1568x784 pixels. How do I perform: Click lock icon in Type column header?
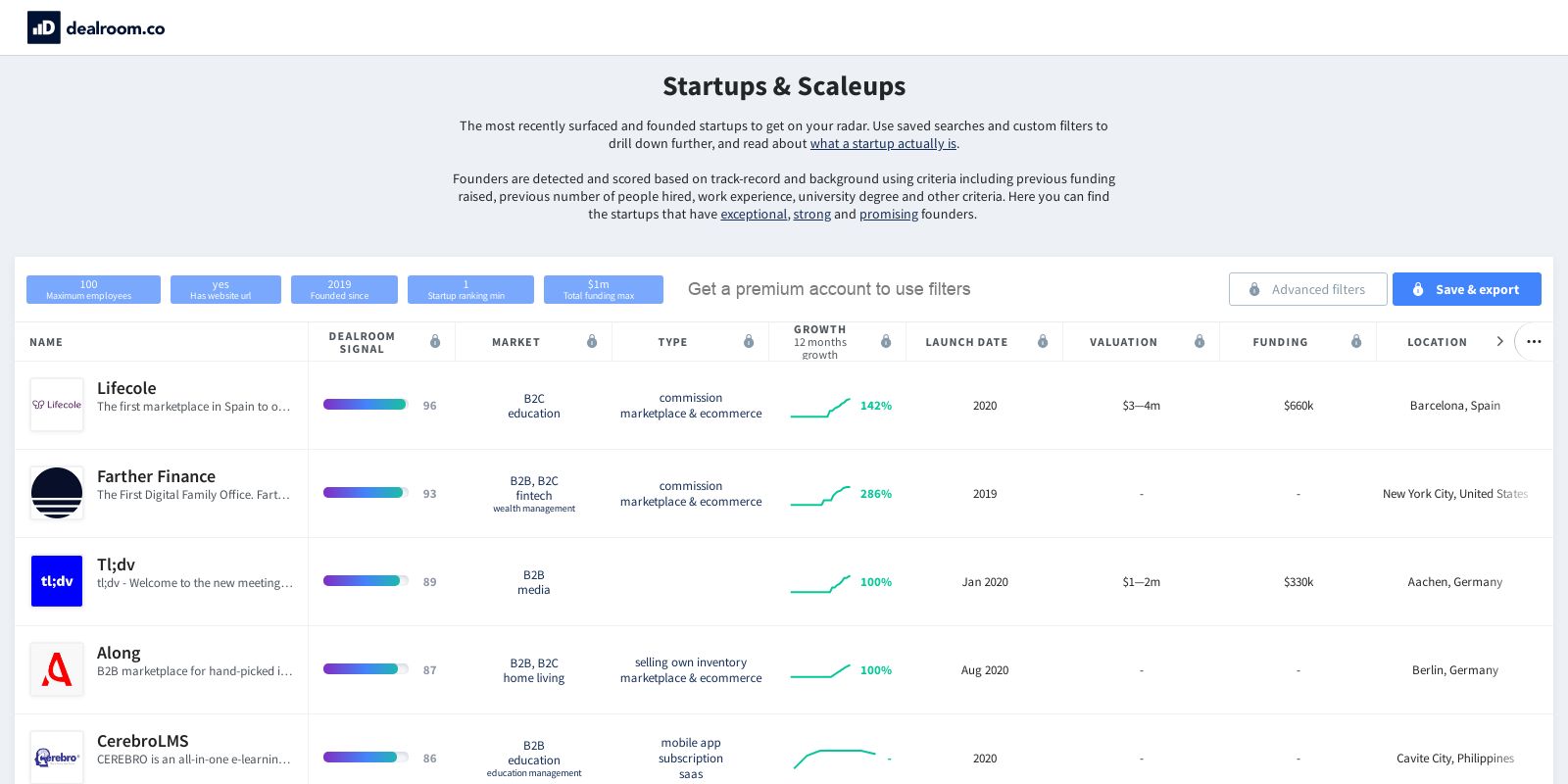[x=749, y=341]
